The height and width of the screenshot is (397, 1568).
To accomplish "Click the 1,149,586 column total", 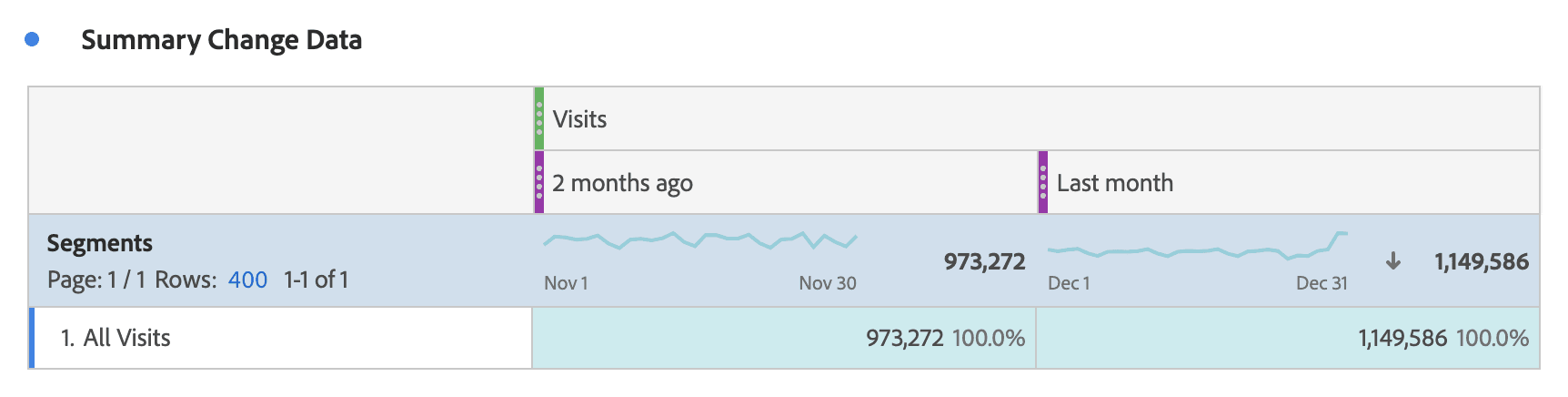I will 1481,262.
